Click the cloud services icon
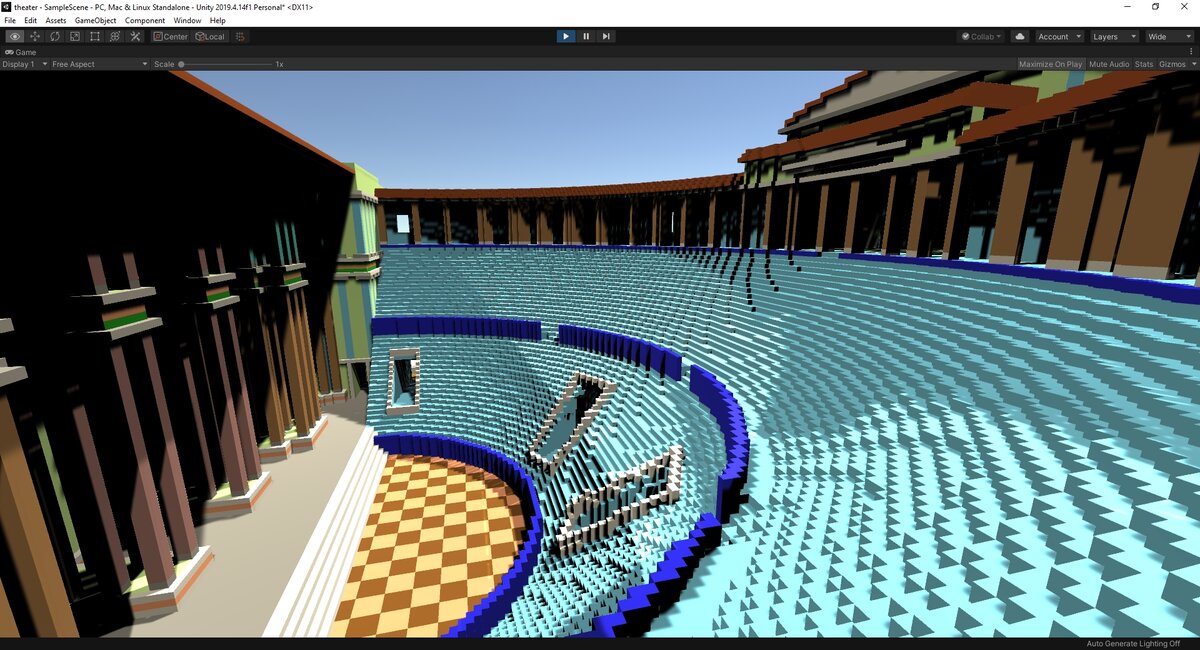 [x=1019, y=36]
